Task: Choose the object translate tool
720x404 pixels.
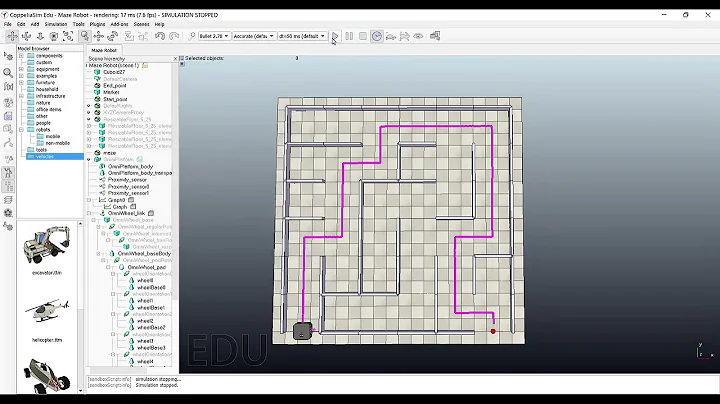Action: pyautogui.click(x=99, y=36)
